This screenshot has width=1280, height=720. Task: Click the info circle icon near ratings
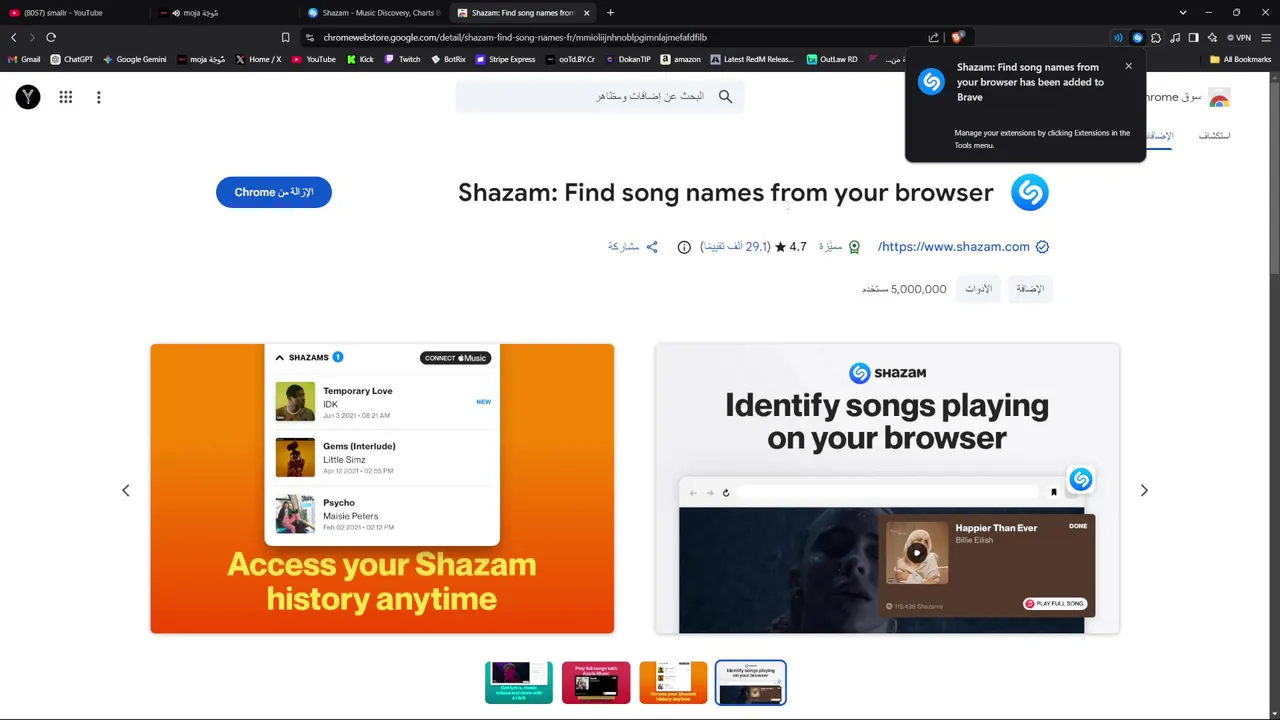click(x=684, y=247)
